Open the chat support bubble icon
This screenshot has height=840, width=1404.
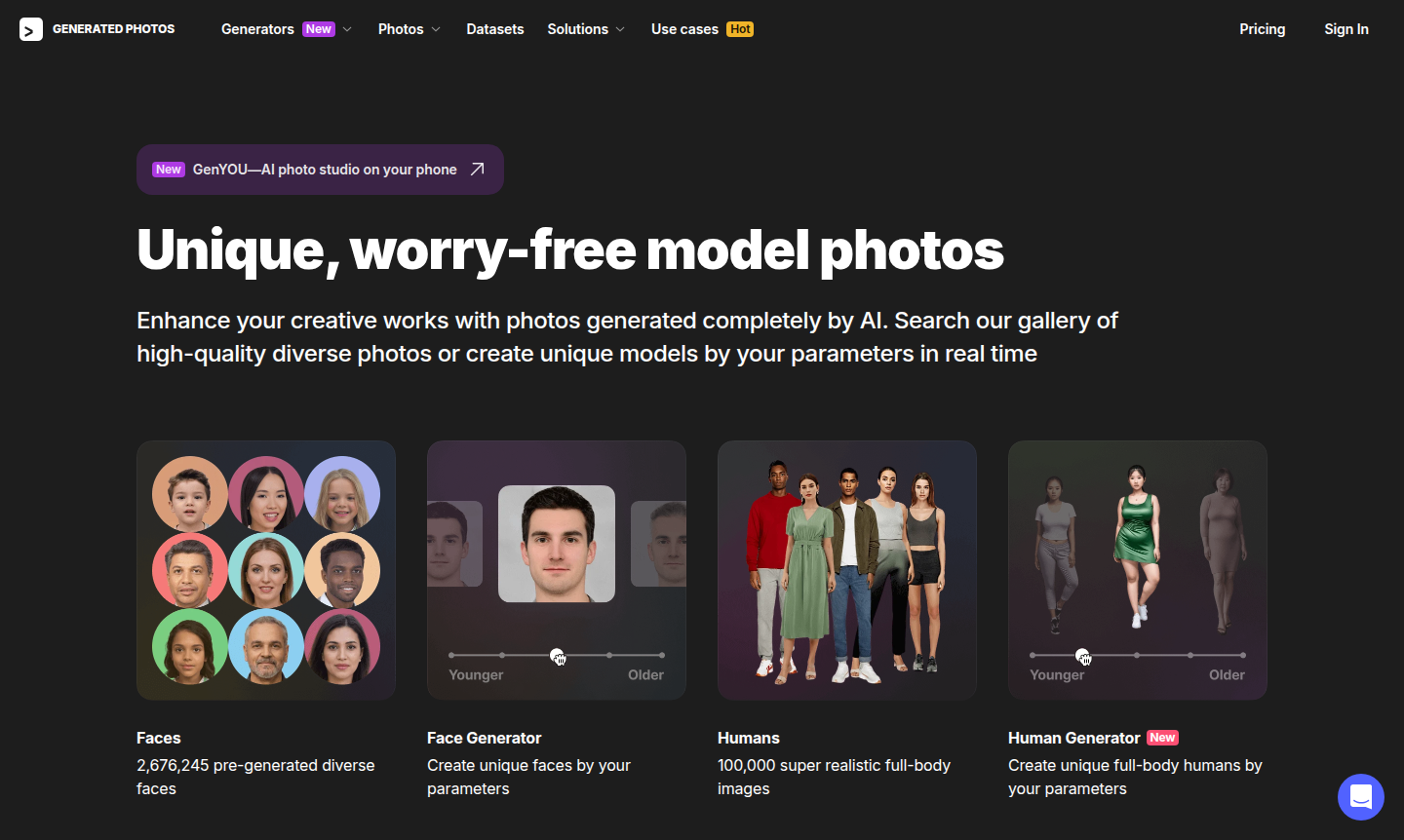click(x=1360, y=797)
